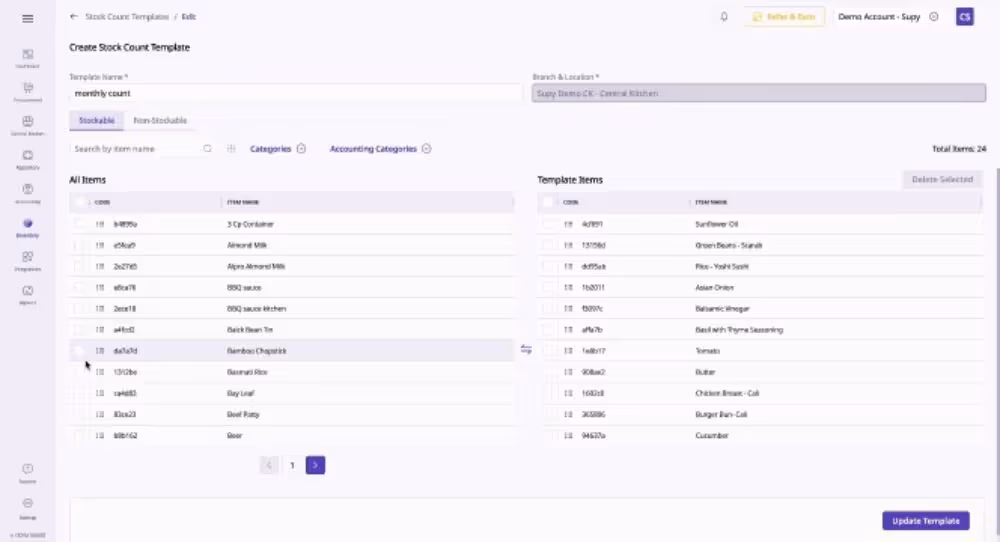Grab drag handle of Bay Leaf row
The height and width of the screenshot is (542, 1000).
99,393
